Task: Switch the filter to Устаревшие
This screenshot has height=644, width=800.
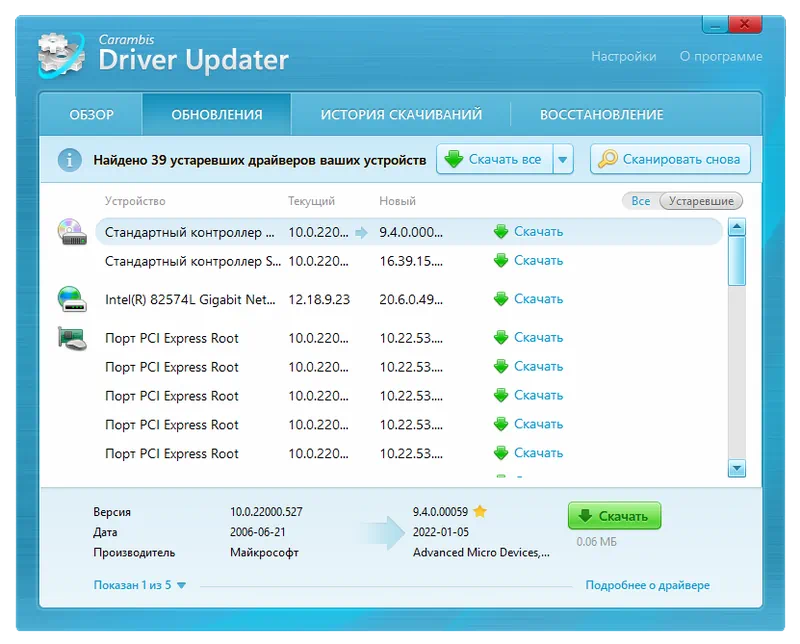Action: tap(701, 201)
